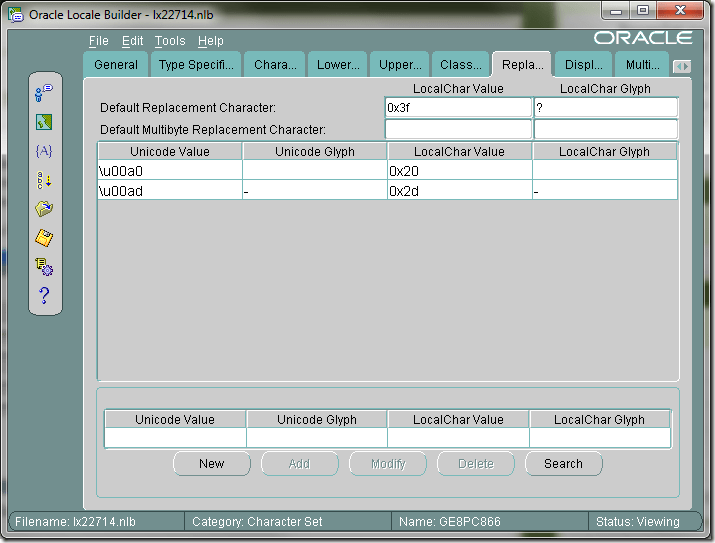Click the lower editor Unicode Glyph input cell
Screen dimensions: 715x543
point(317,438)
